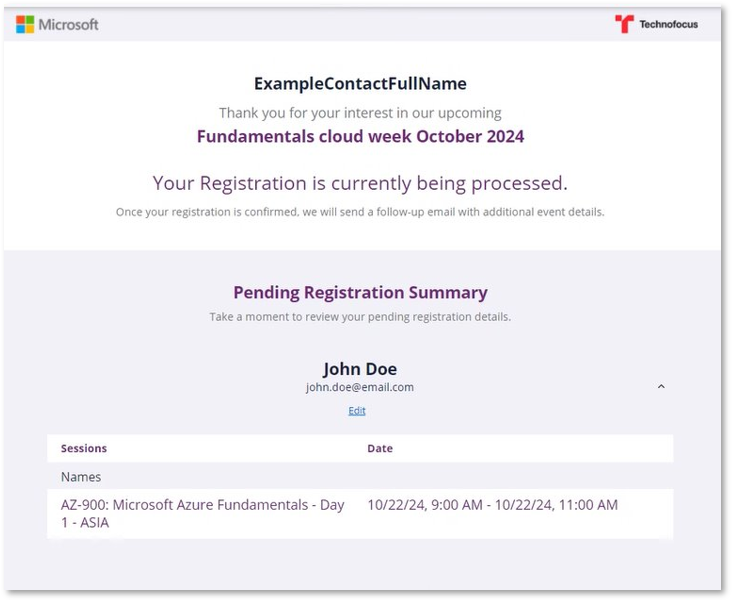Click the 10/22/24 9:00 AM session date

tap(493, 505)
